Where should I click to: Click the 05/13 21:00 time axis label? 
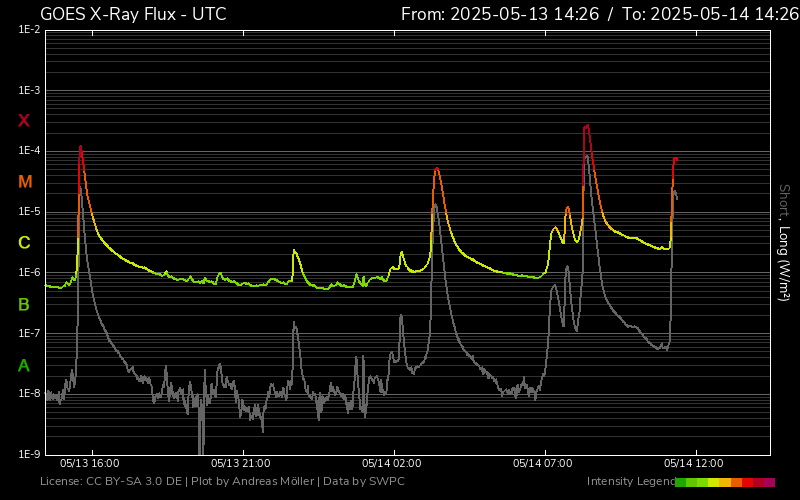[x=241, y=463]
